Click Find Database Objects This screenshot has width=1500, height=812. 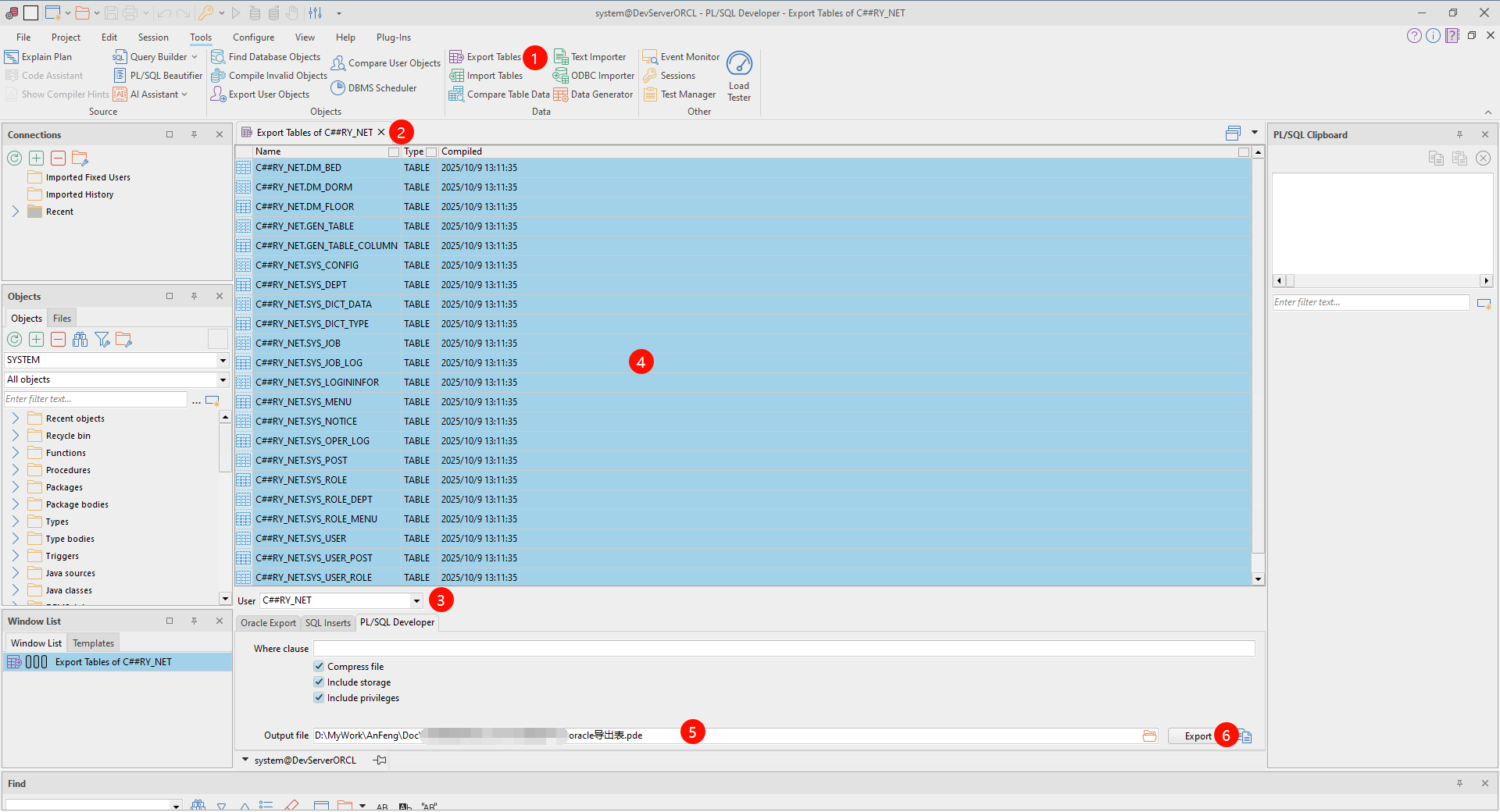(266, 57)
